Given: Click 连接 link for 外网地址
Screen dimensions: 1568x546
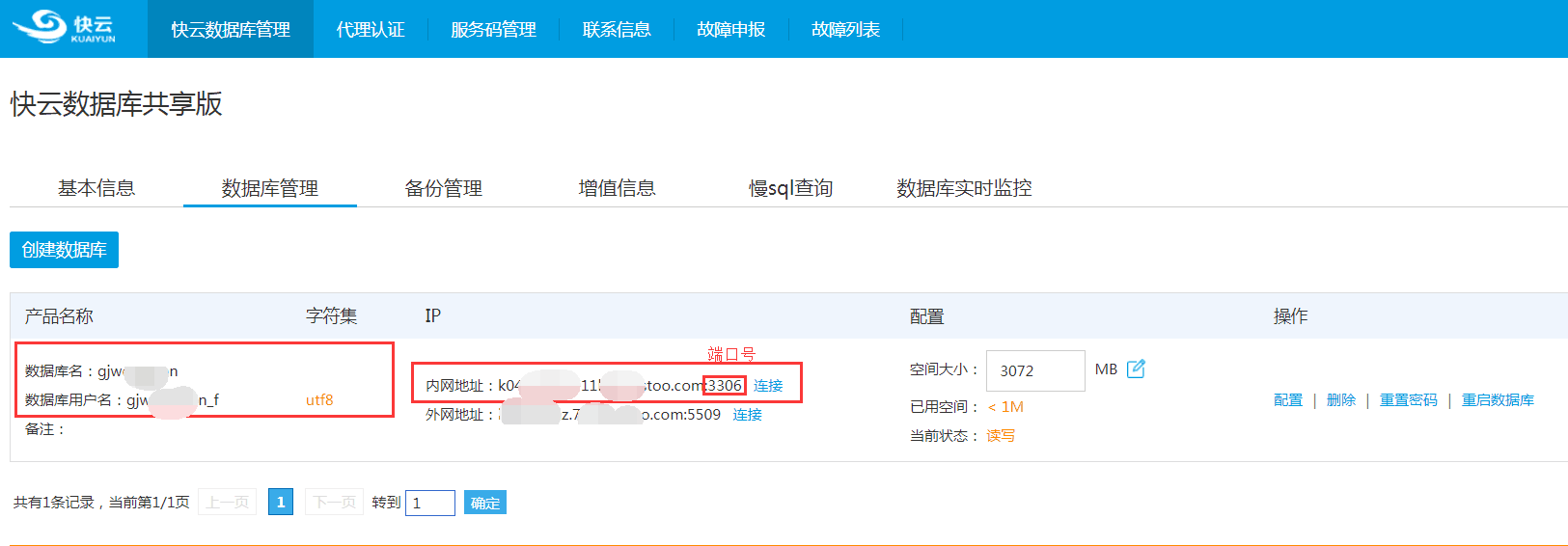Looking at the screenshot, I should pos(748,415).
